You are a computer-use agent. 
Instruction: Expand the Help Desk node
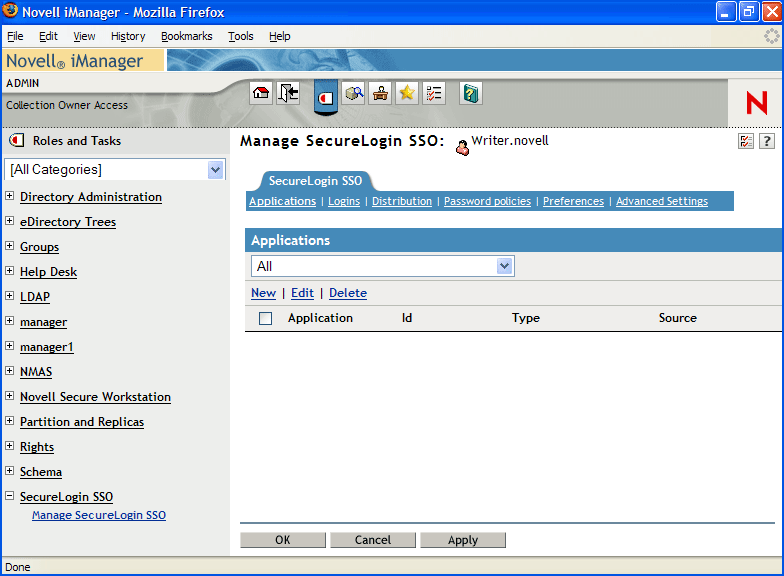click(x=10, y=270)
